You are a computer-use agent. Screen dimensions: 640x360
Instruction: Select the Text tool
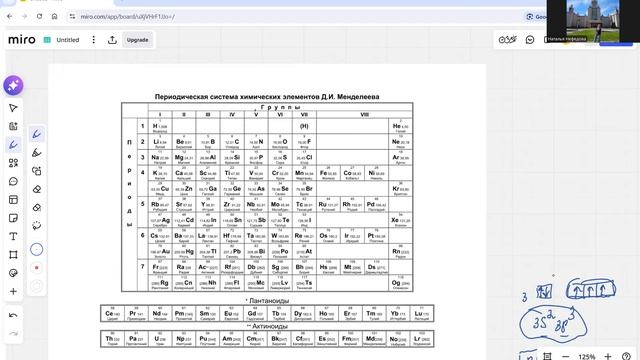click(13, 236)
